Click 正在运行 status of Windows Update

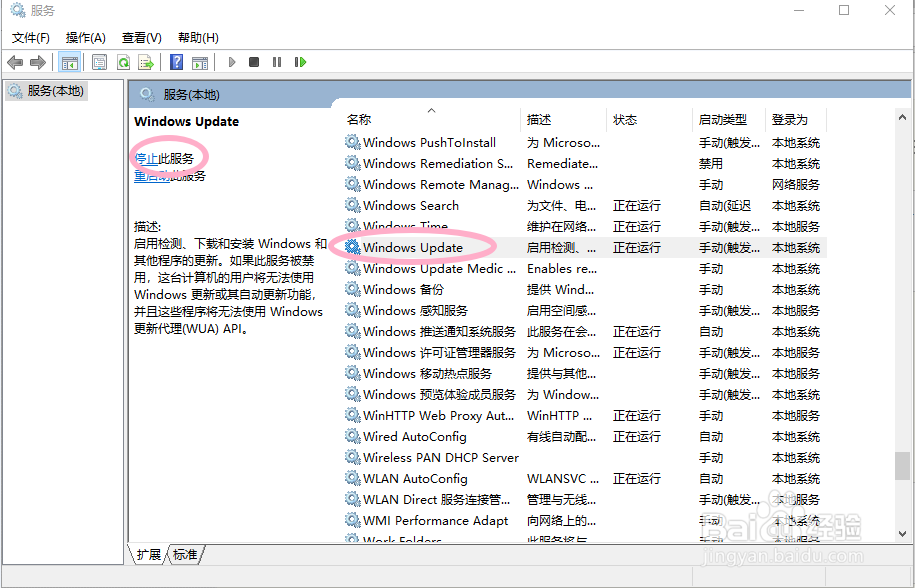[x=637, y=247]
